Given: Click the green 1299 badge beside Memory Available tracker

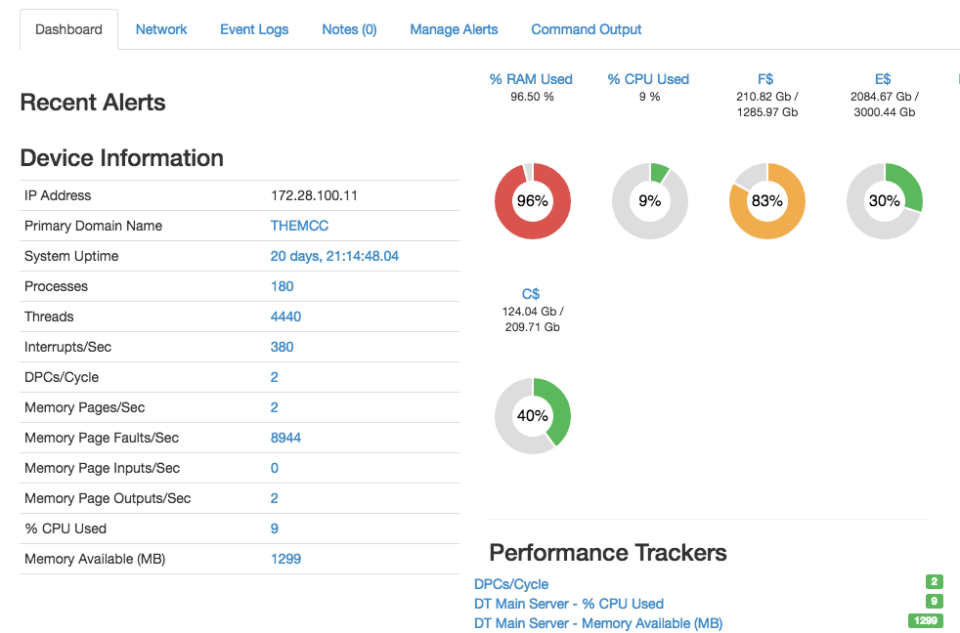Looking at the screenshot, I should click(925, 621).
